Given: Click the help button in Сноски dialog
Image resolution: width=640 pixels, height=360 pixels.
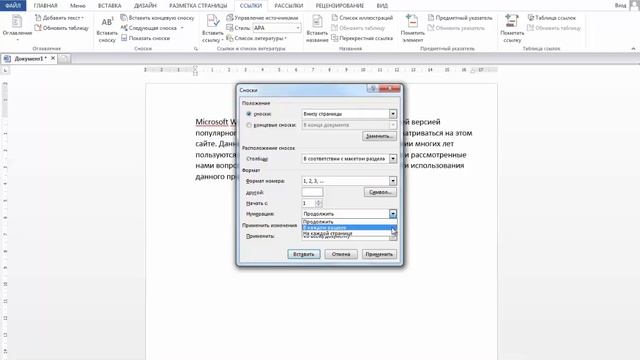Looking at the screenshot, I should [372, 88].
